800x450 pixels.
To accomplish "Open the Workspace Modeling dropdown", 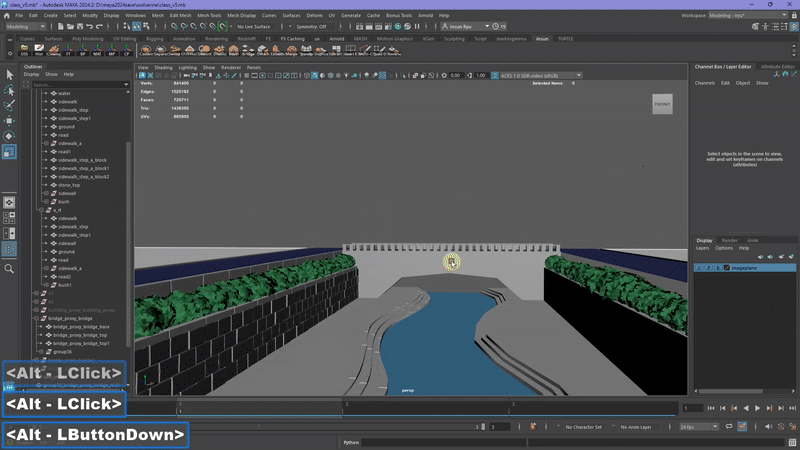I will (x=747, y=15).
